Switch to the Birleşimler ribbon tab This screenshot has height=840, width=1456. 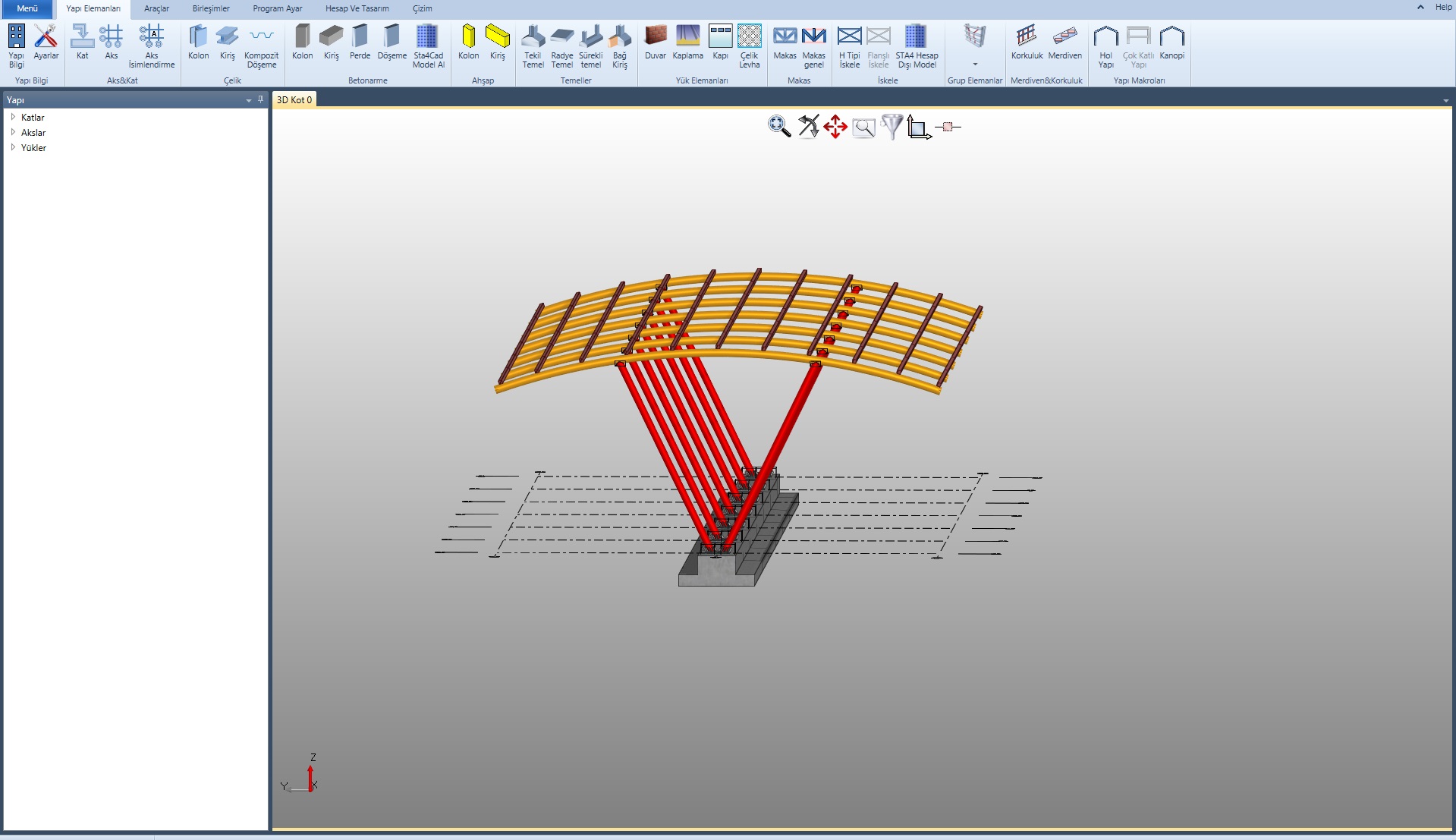click(211, 8)
